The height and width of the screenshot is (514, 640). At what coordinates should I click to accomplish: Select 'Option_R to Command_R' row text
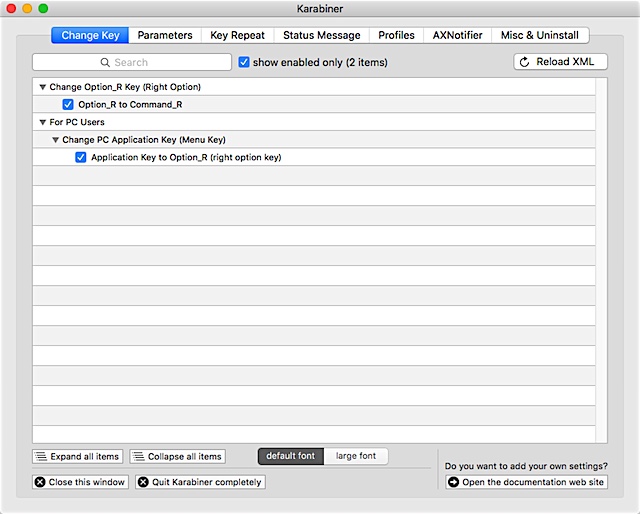pos(130,105)
